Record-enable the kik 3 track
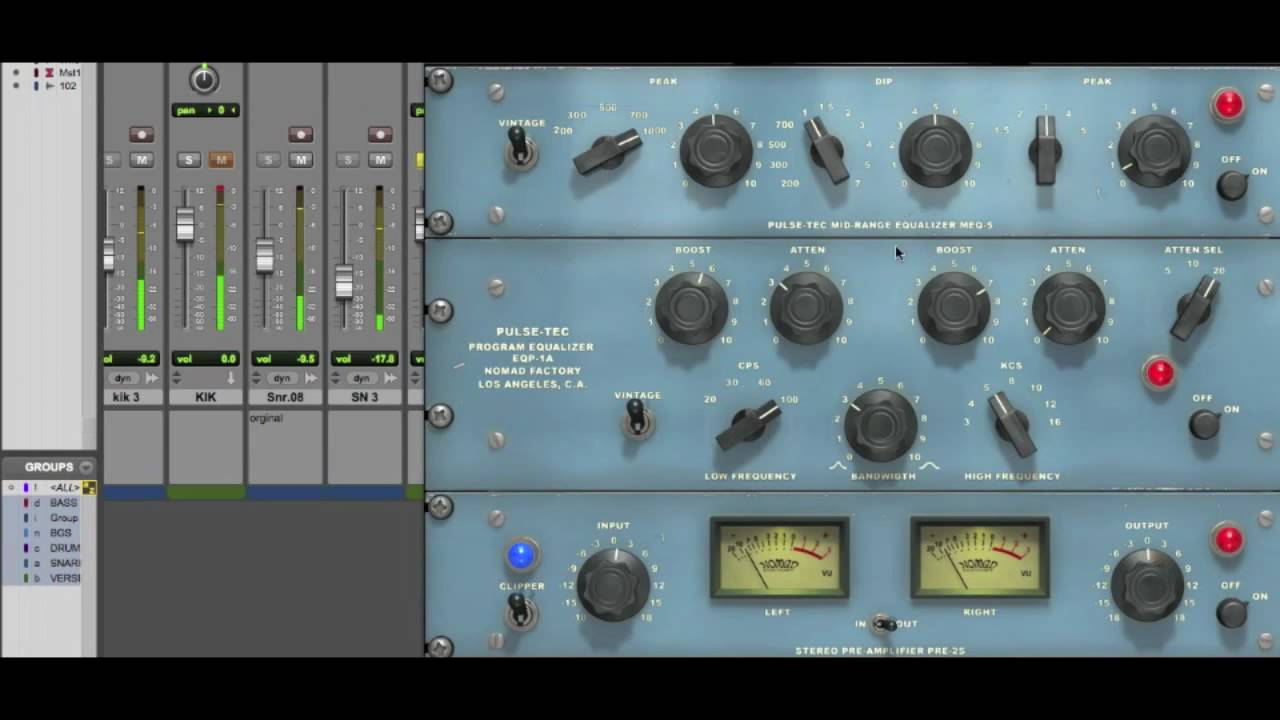 [141, 135]
